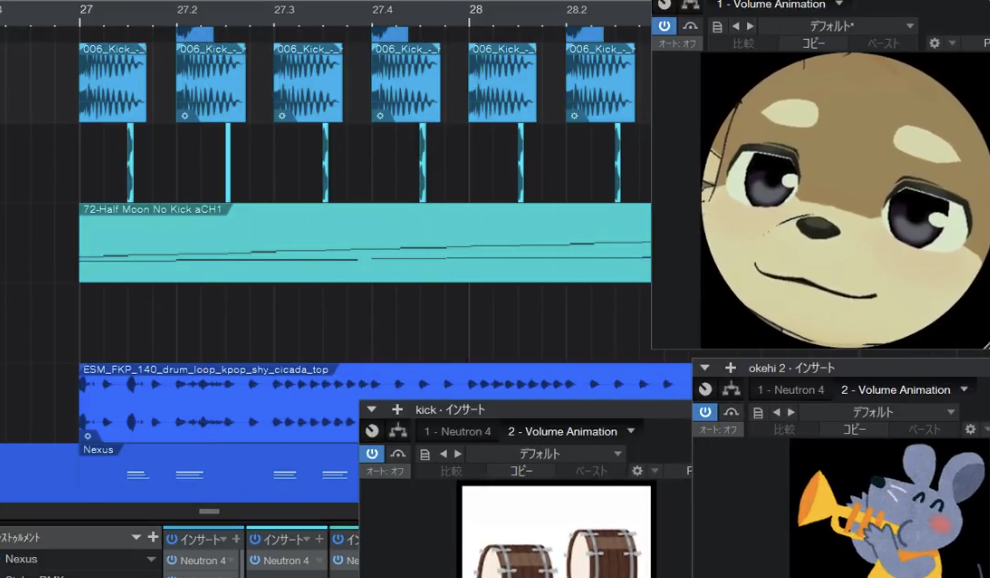This screenshot has width=990, height=578.
Task: Switch to 1 - Neutron 4 tab in kick window
Action: click(457, 432)
